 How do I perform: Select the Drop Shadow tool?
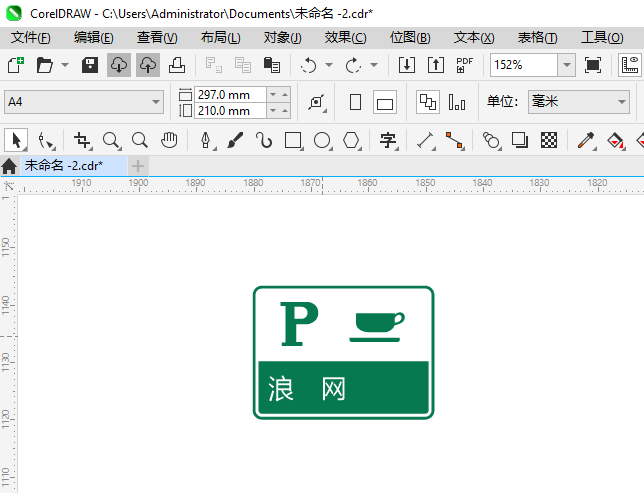click(x=520, y=141)
